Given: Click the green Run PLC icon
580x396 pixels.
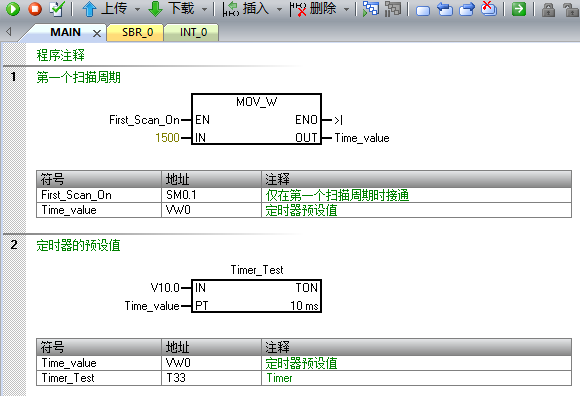Looking at the screenshot, I should [x=13, y=9].
